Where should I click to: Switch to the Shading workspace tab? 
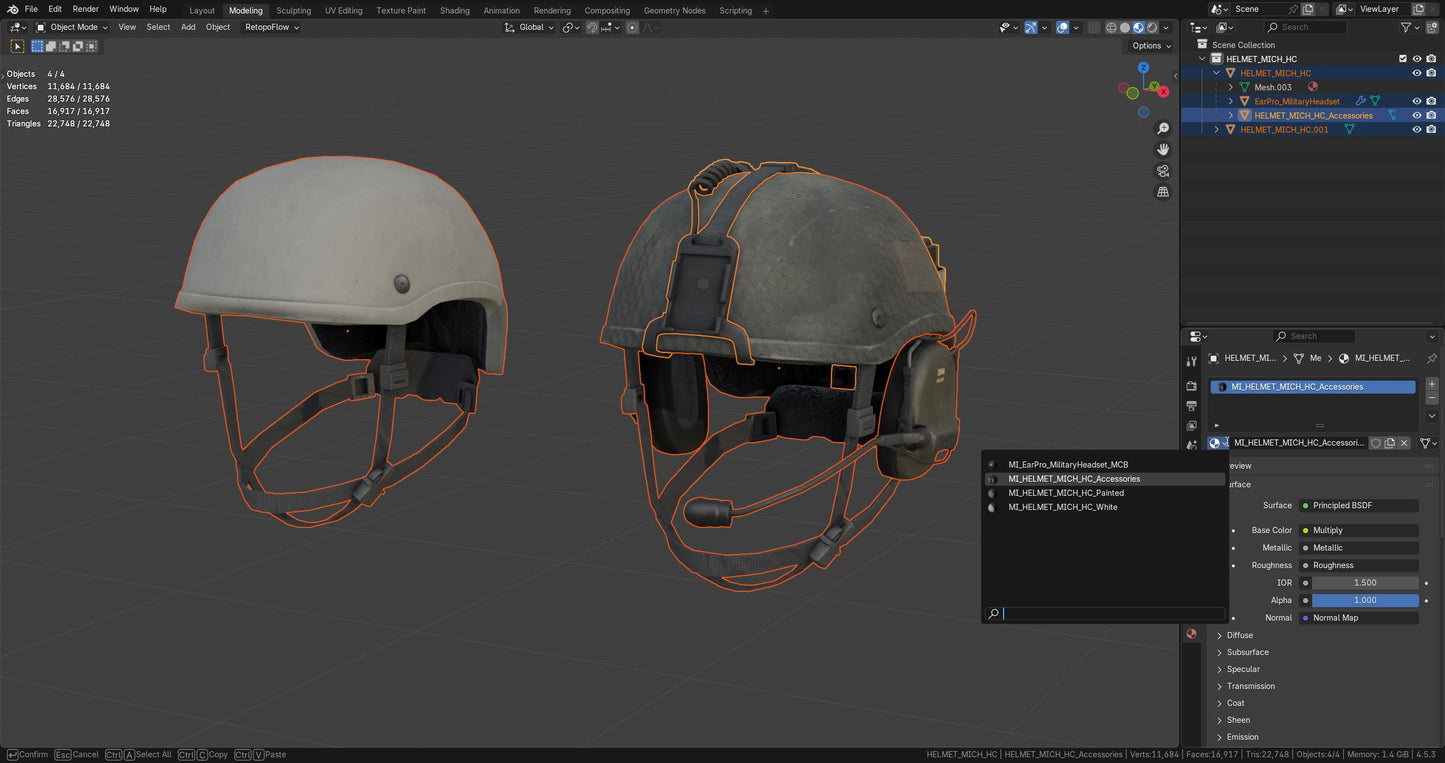point(455,10)
